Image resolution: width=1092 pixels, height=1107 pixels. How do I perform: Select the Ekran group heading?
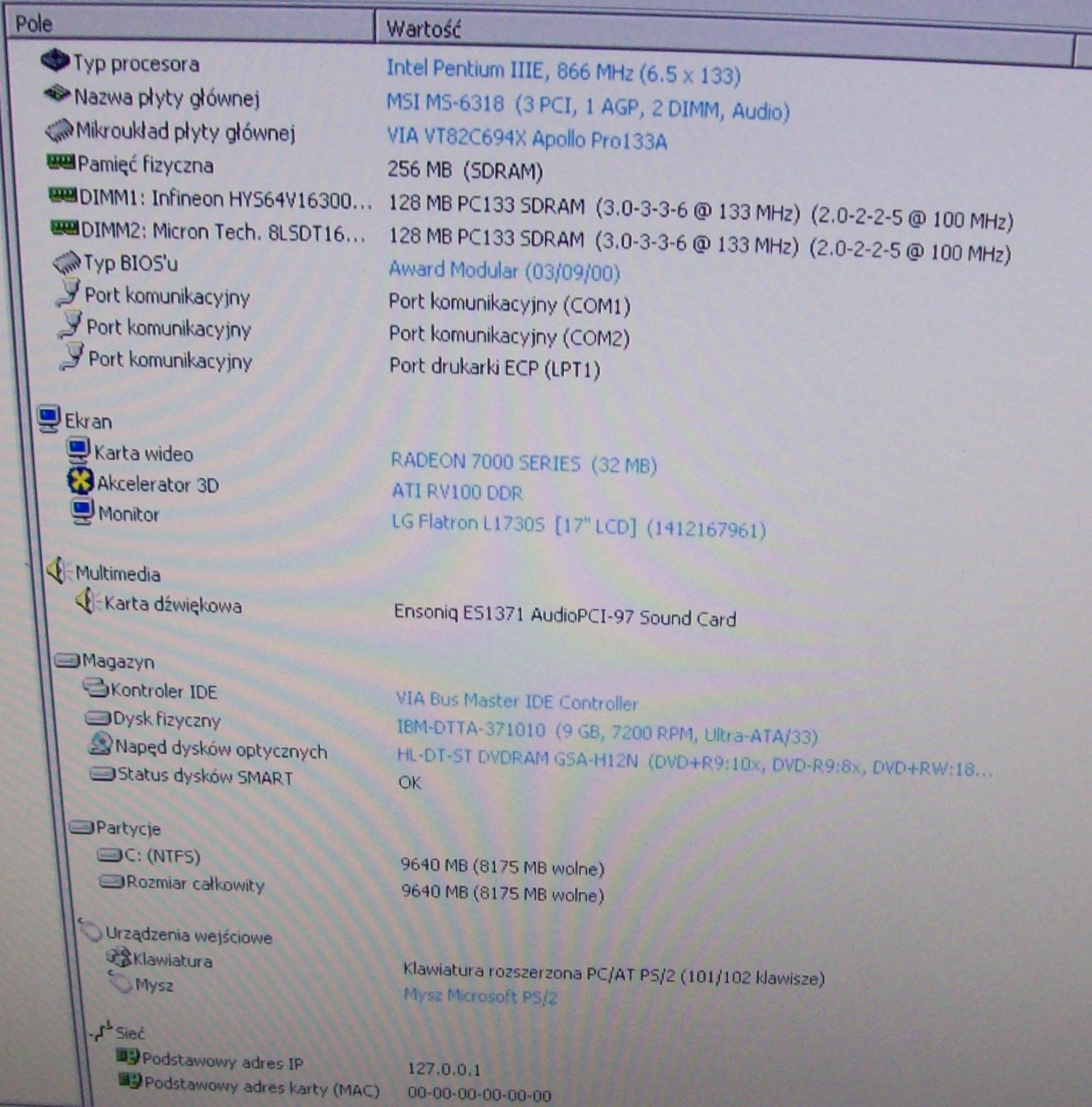click(x=88, y=421)
